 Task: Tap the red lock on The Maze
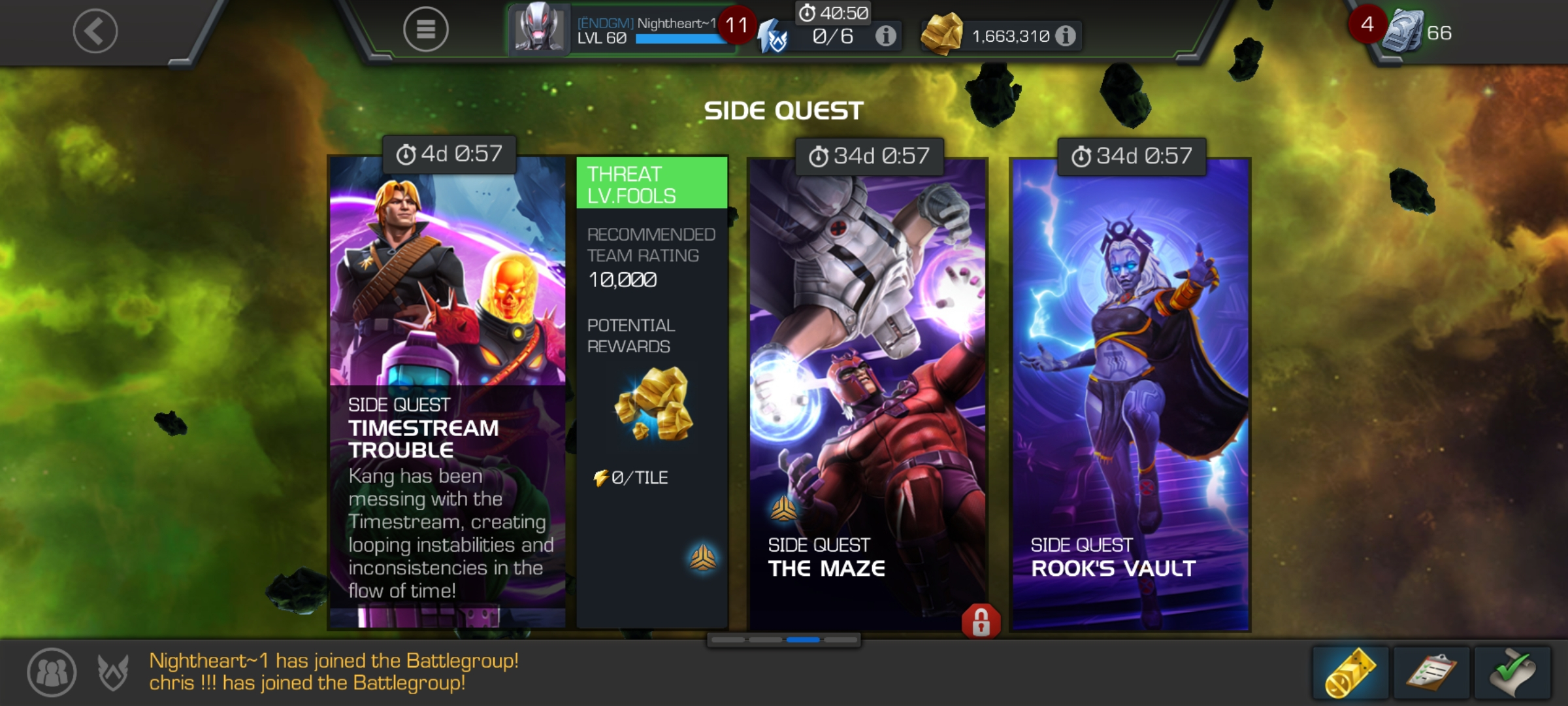click(x=981, y=621)
